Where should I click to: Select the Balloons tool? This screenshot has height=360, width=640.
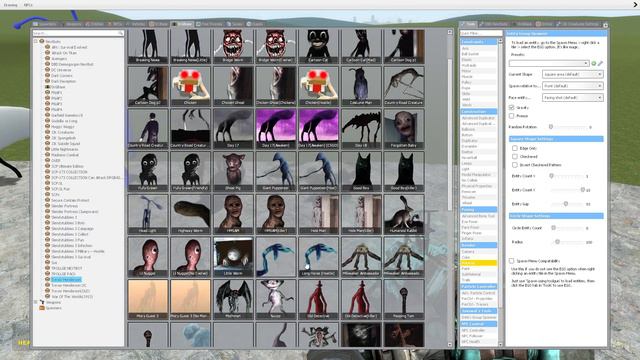point(478,129)
